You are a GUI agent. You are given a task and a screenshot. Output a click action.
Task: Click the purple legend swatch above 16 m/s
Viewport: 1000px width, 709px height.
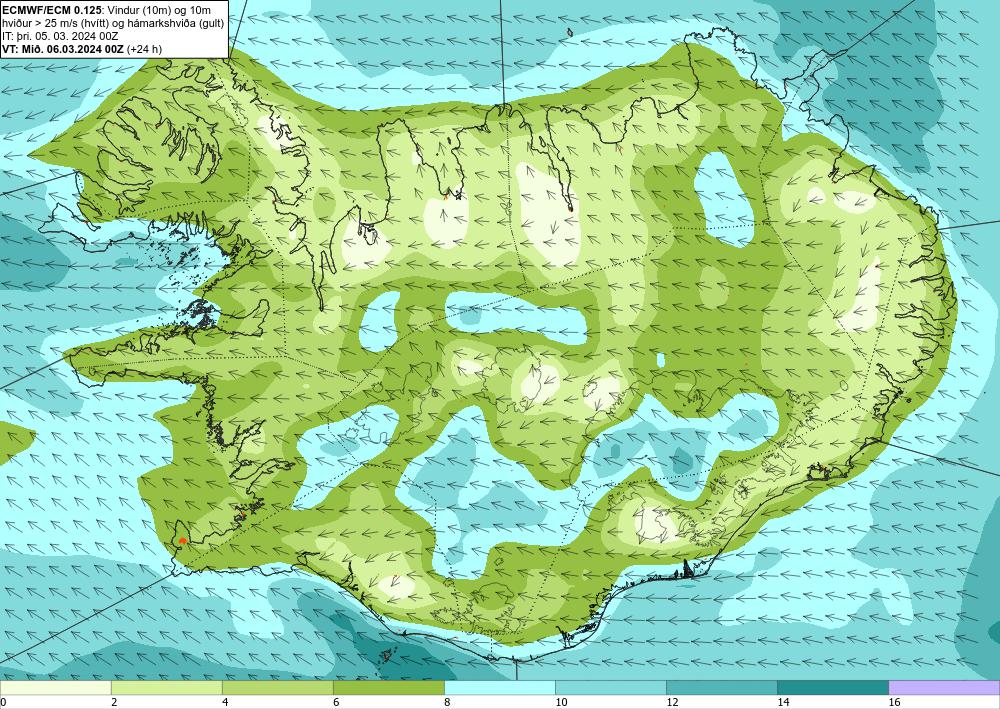coord(944,687)
